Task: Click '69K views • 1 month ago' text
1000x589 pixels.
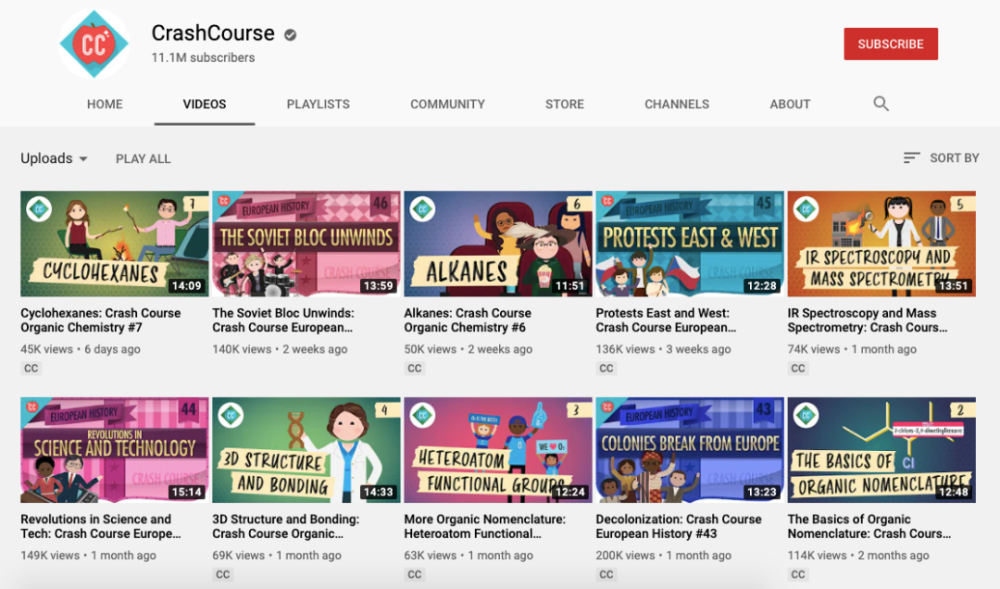Action: pos(277,555)
